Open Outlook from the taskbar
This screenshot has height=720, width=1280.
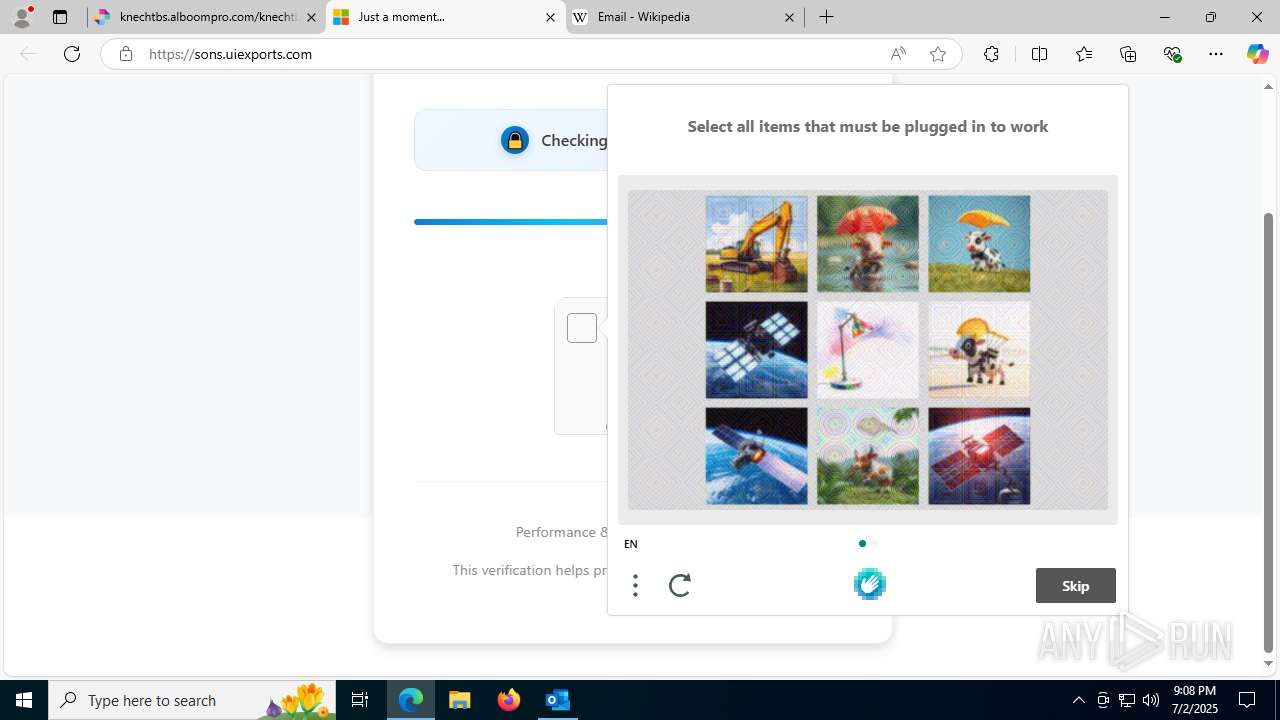tap(557, 700)
